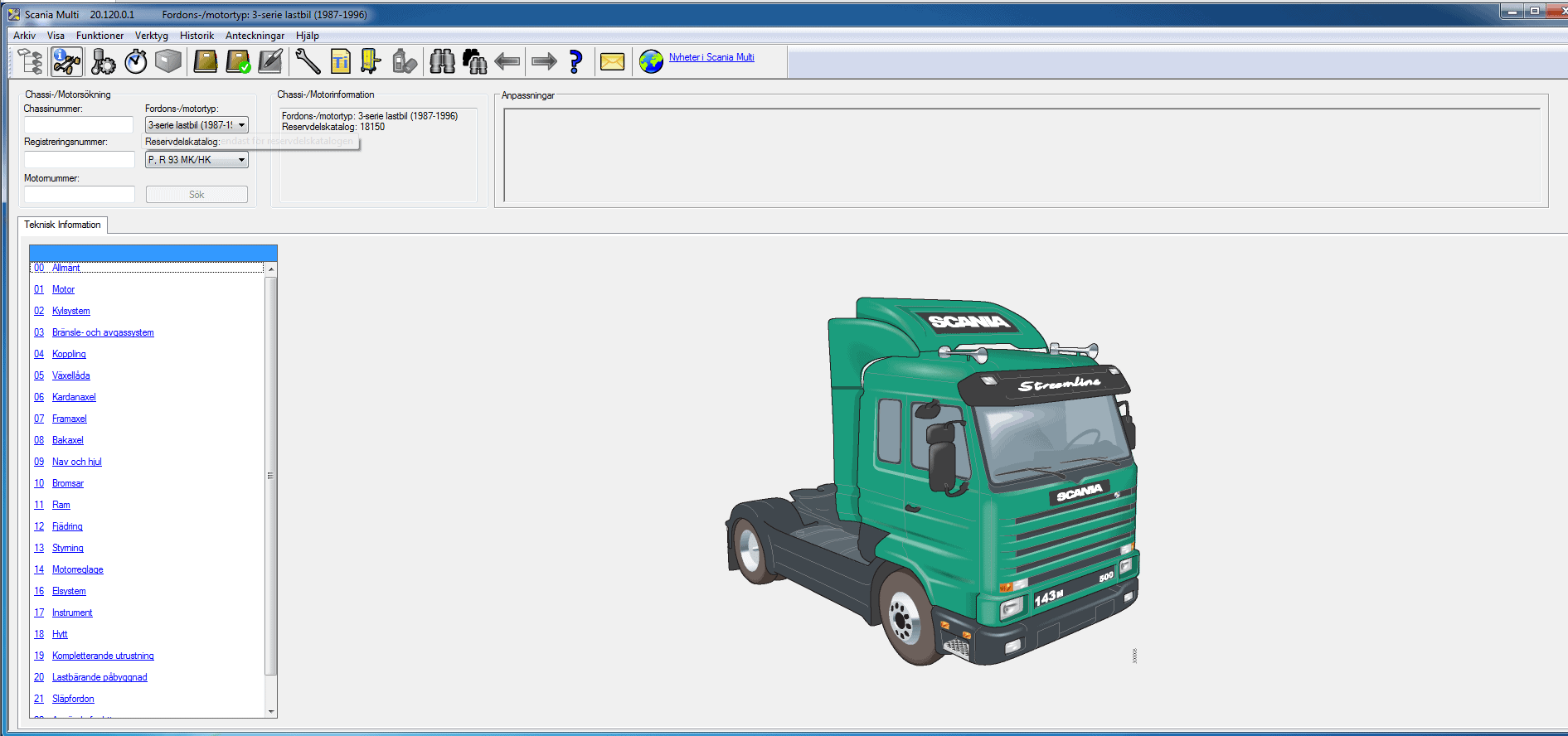Click the Nyheter i Scania Multi link

(711, 57)
